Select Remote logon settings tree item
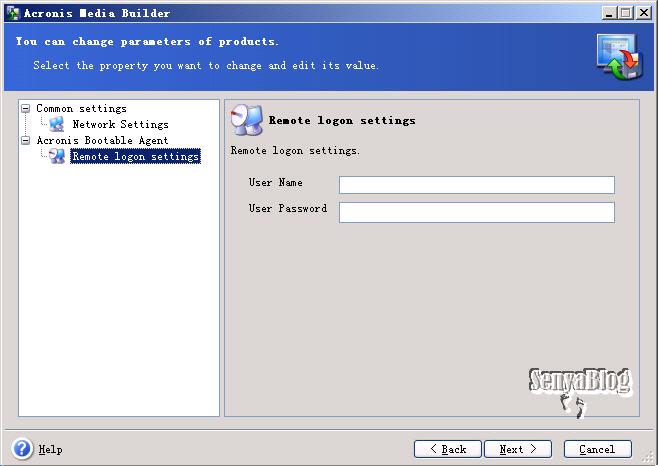 (136, 156)
